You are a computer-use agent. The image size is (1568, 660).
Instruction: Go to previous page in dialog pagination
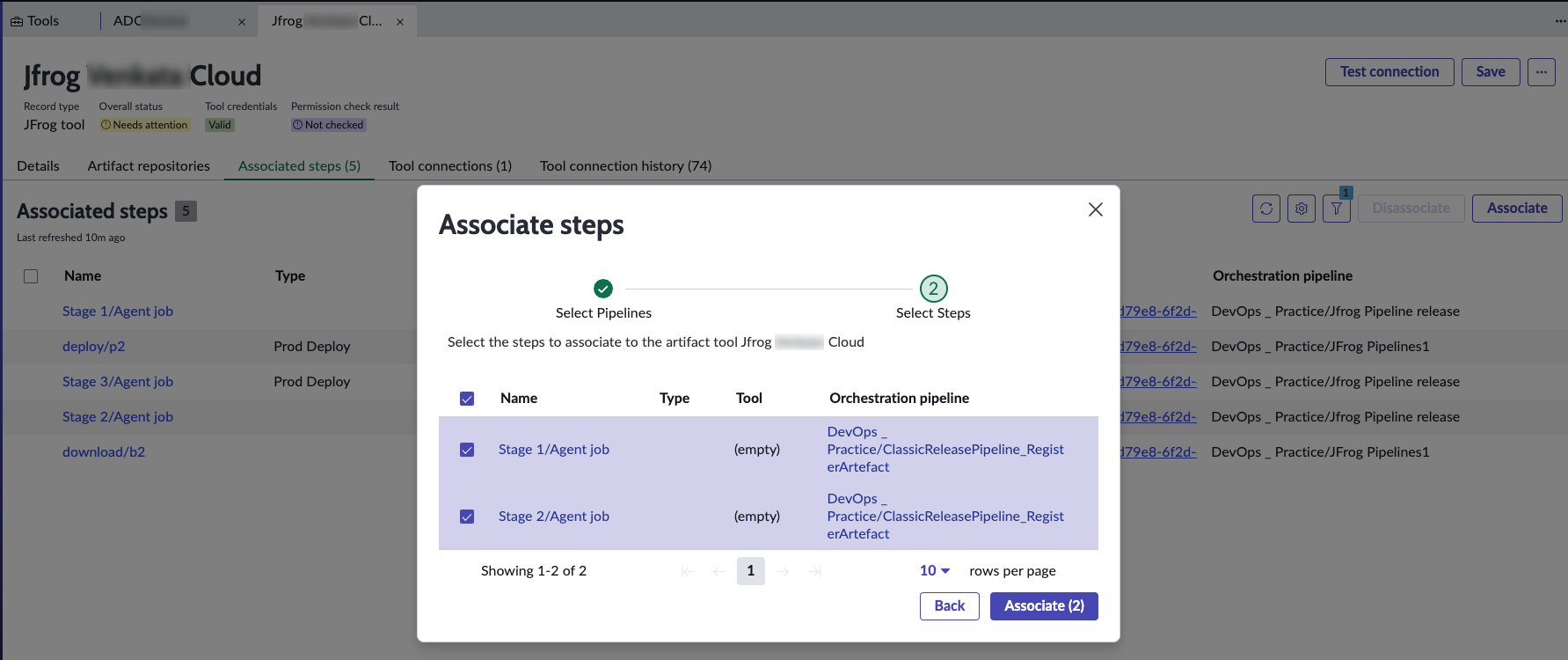pos(719,571)
